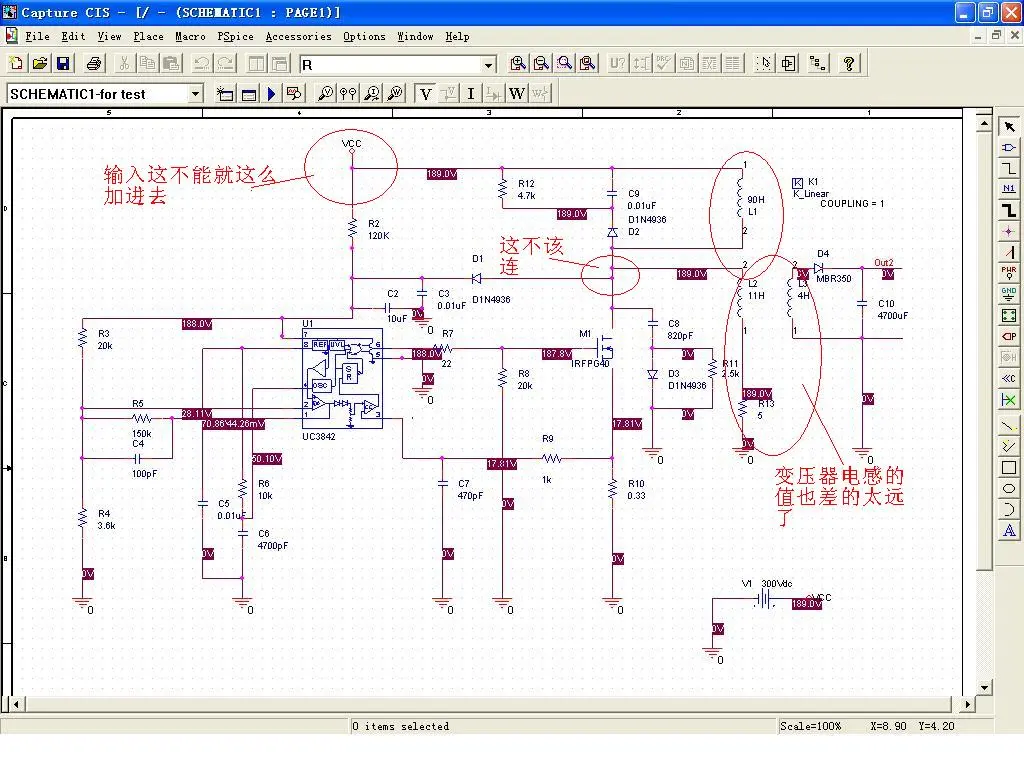Open the Place menu
The image size is (1024, 768).
tap(148, 37)
